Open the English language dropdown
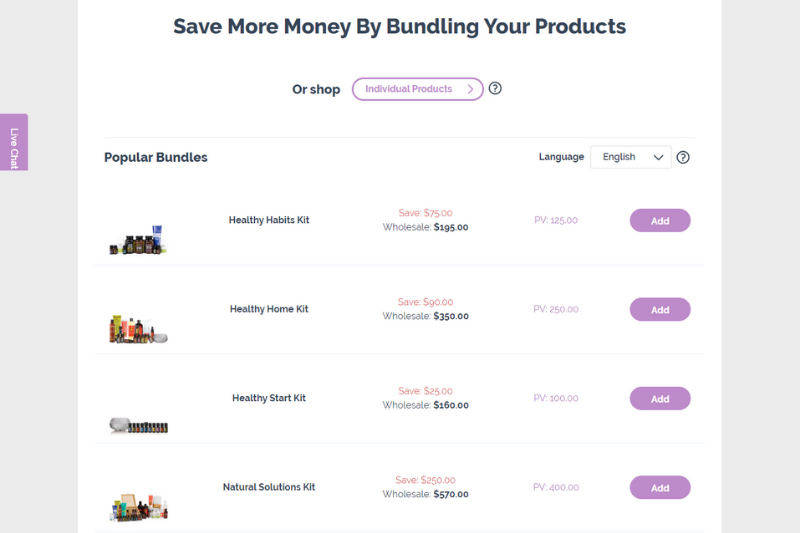Image resolution: width=800 pixels, height=533 pixels. point(631,157)
